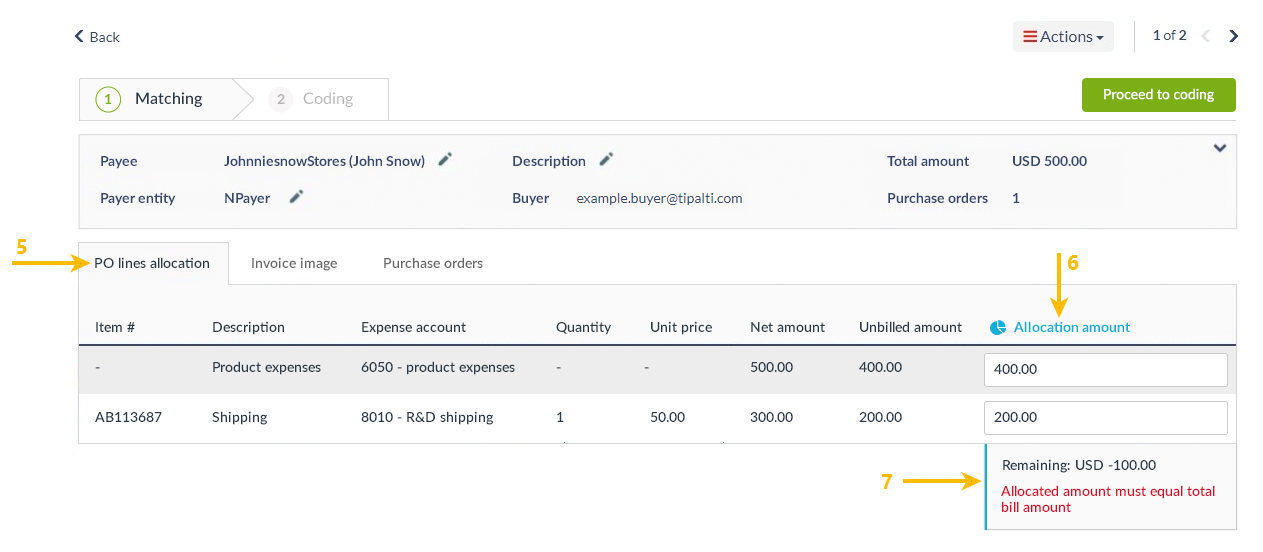Screen dimensions: 1263x552
Task: Click the 6050 - product expenses cell
Action: point(438,367)
